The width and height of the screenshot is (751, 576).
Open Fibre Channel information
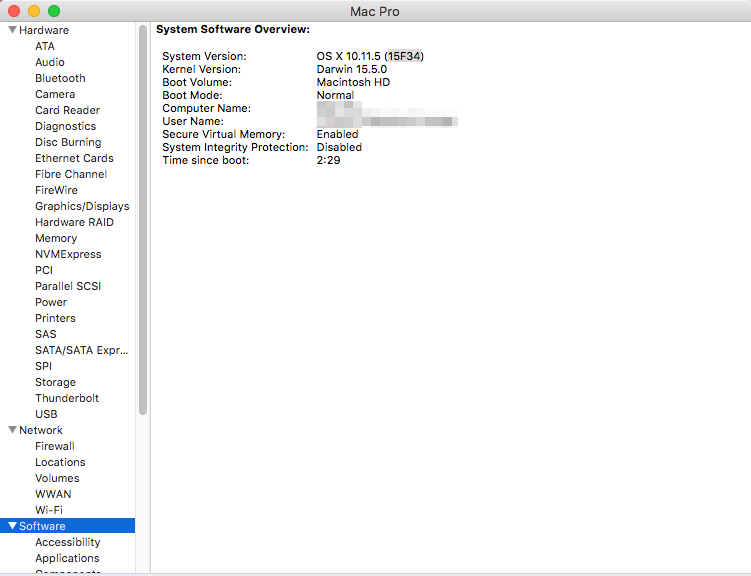pyautogui.click(x=71, y=174)
